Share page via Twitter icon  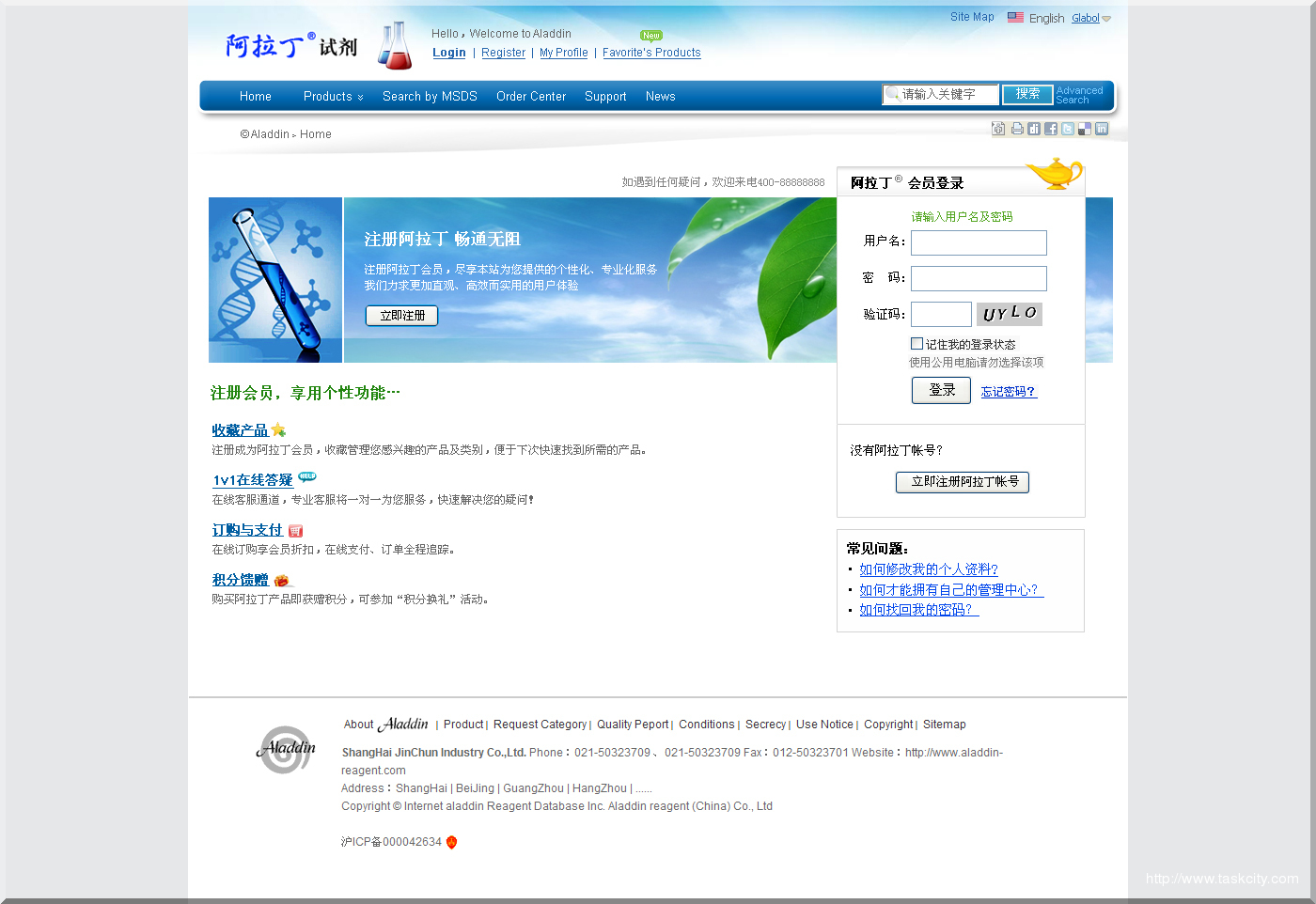click(x=1068, y=129)
